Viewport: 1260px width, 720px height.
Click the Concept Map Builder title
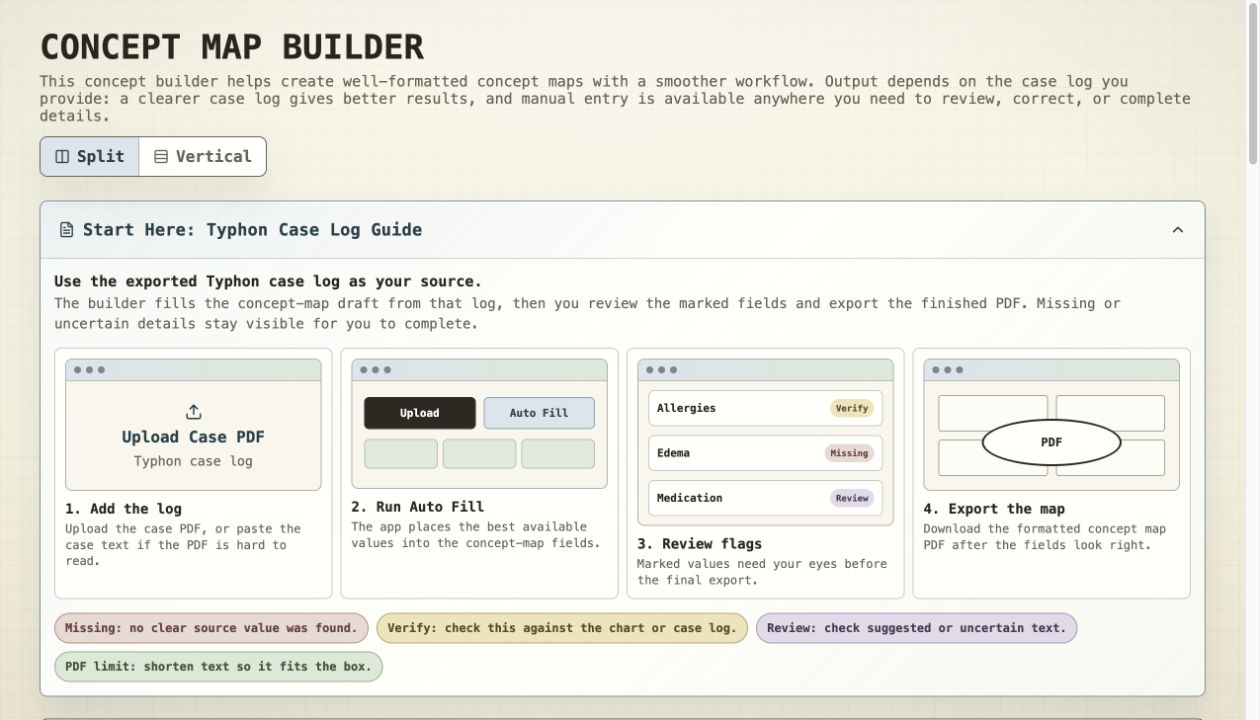coord(232,47)
